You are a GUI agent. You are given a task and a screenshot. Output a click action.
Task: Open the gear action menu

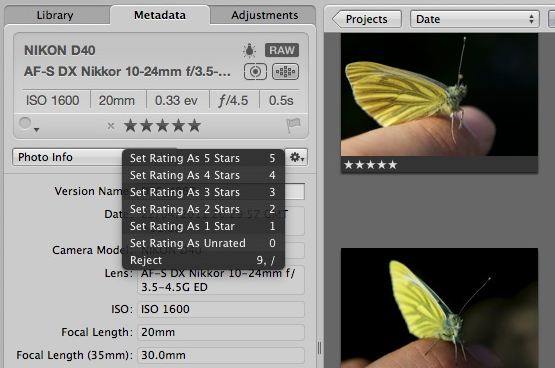point(297,157)
